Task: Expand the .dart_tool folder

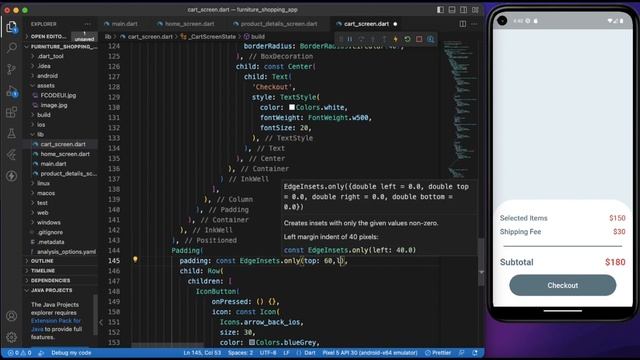Action: [x=50, y=56]
